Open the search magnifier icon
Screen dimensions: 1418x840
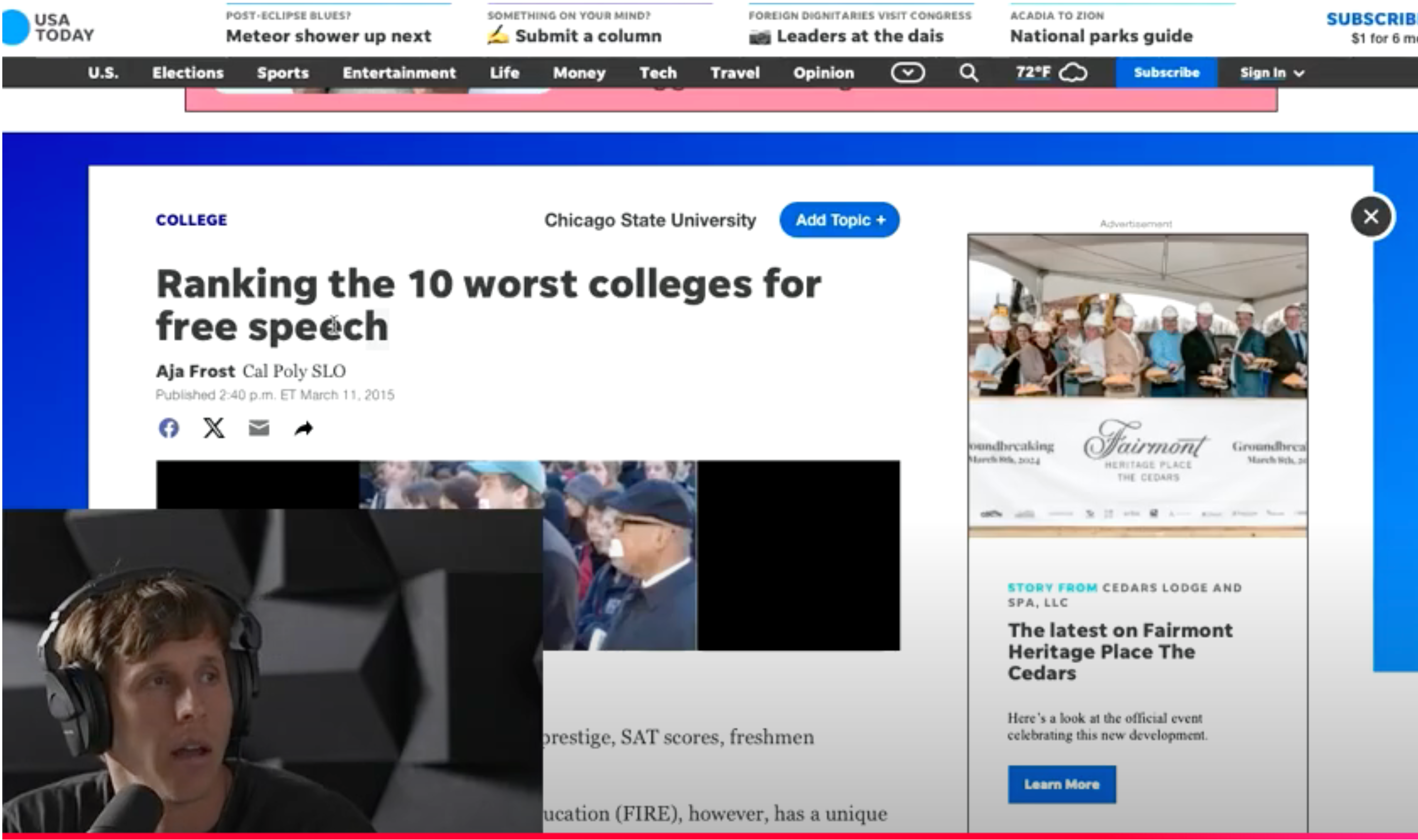(x=968, y=72)
